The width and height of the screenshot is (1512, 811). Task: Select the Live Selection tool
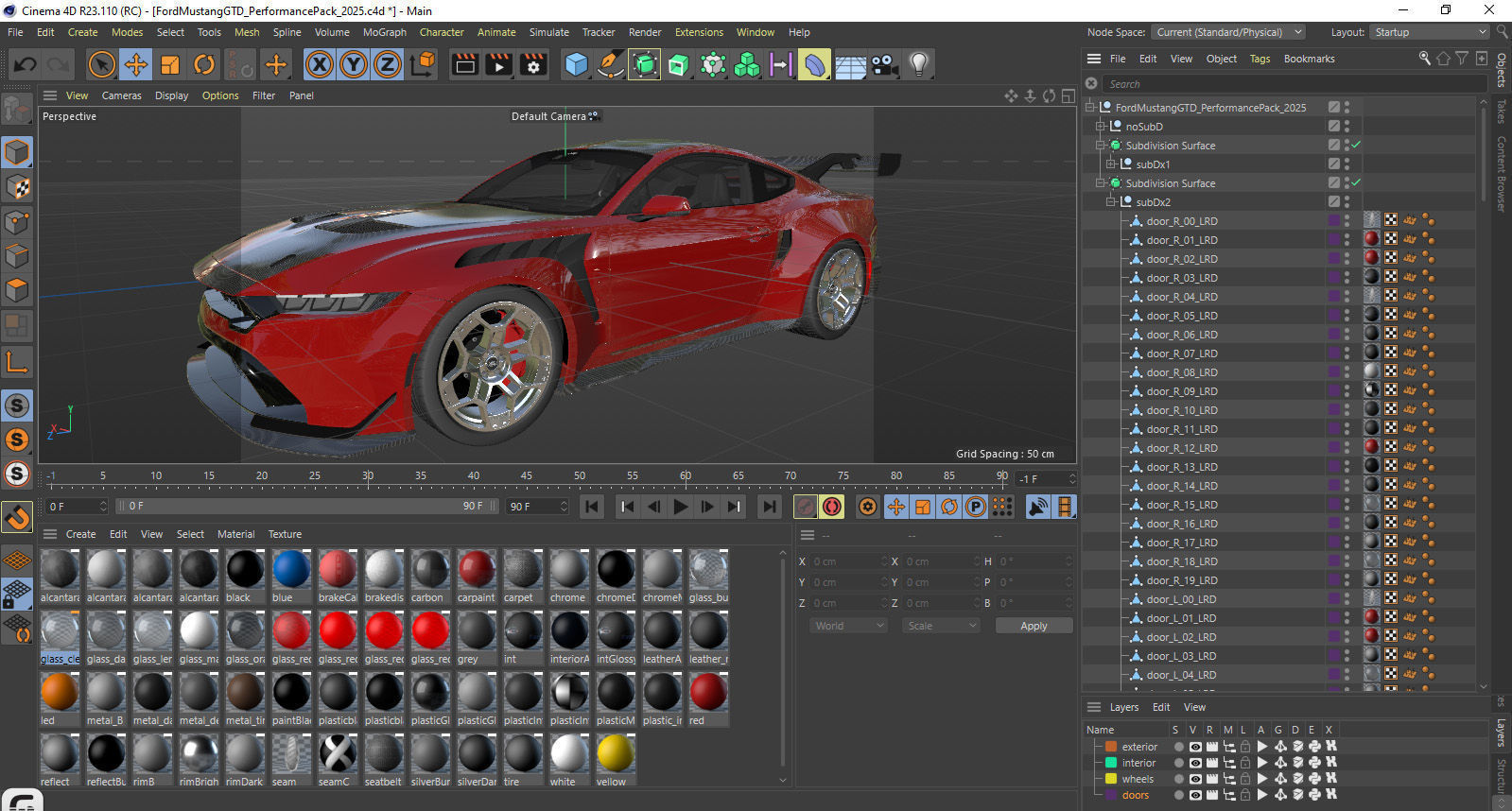click(101, 64)
